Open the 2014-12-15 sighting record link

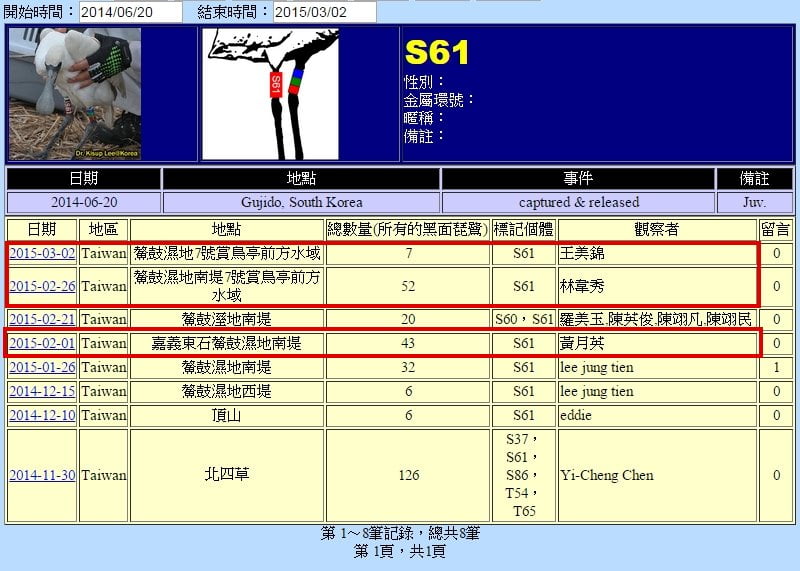[x=42, y=391]
